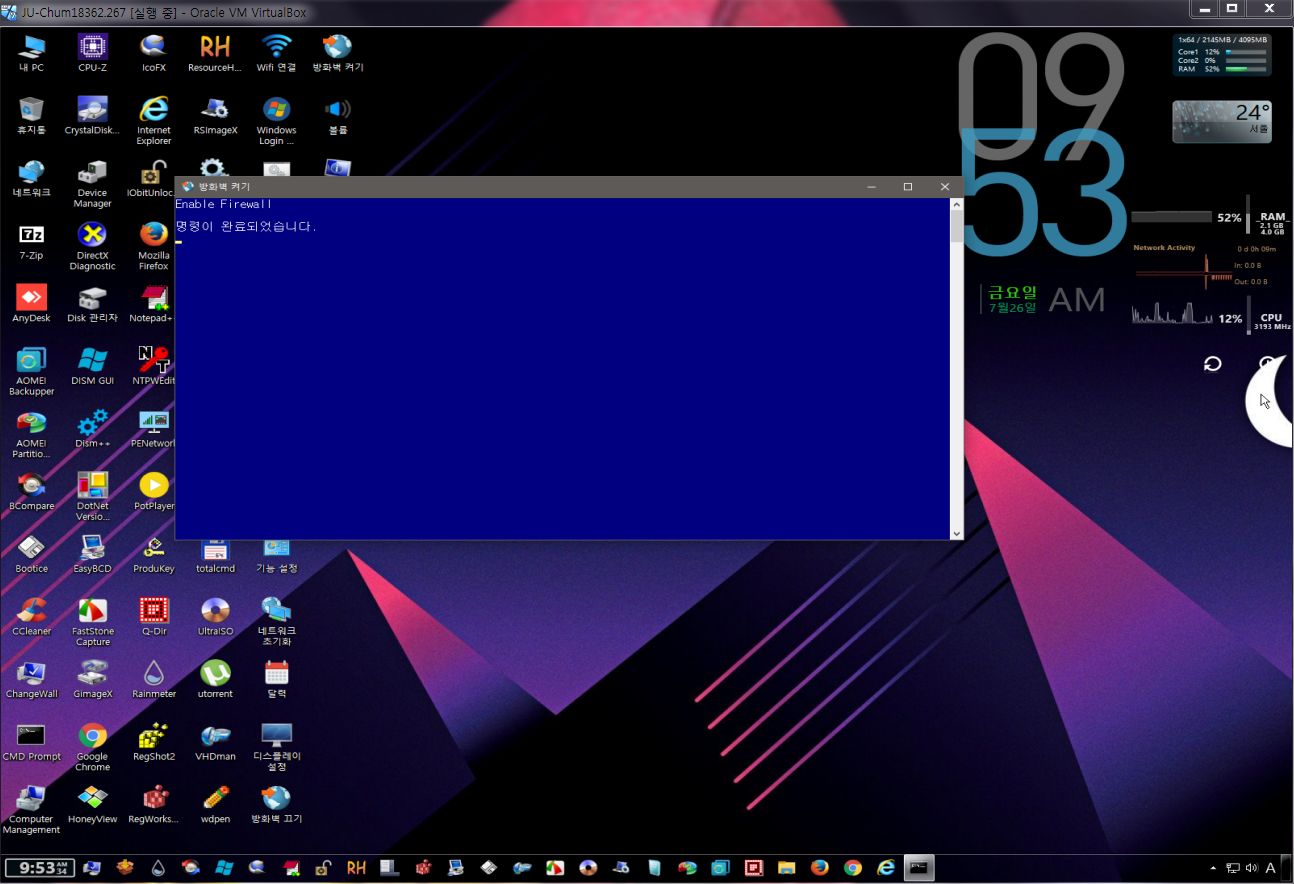Open the UltraISO desktop icon
This screenshot has height=884, width=1294.
[215, 616]
